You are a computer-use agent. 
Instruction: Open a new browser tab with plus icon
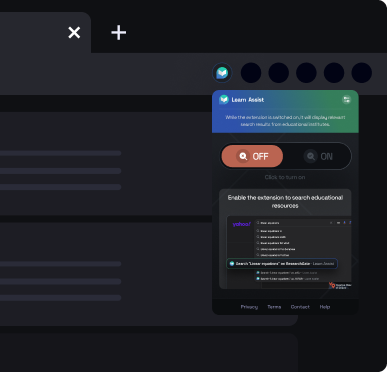click(x=119, y=33)
